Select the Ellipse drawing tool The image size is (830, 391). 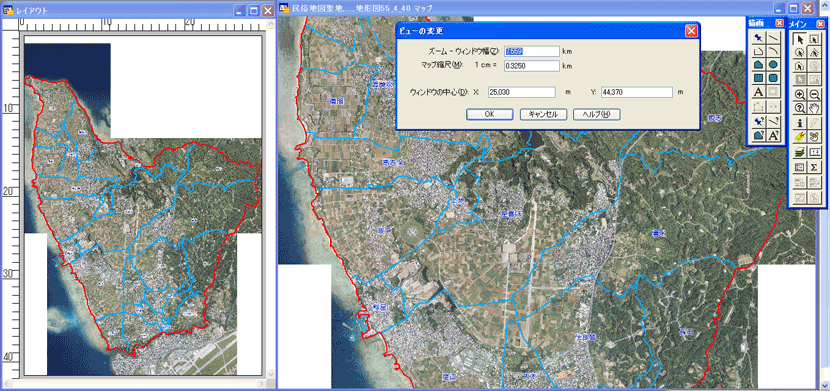[x=773, y=65]
